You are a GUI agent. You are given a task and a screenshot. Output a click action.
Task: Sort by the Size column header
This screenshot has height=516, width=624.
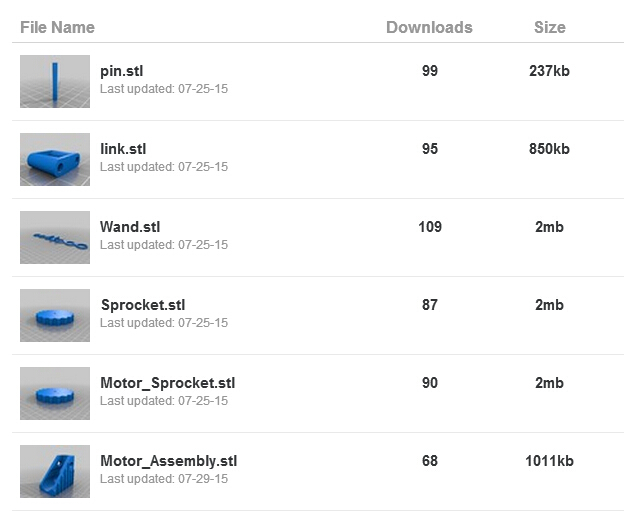pyautogui.click(x=550, y=27)
